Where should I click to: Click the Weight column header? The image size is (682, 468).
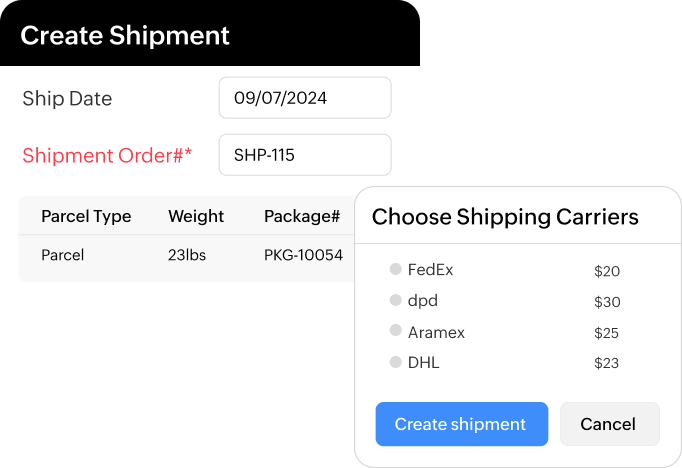[x=196, y=216]
